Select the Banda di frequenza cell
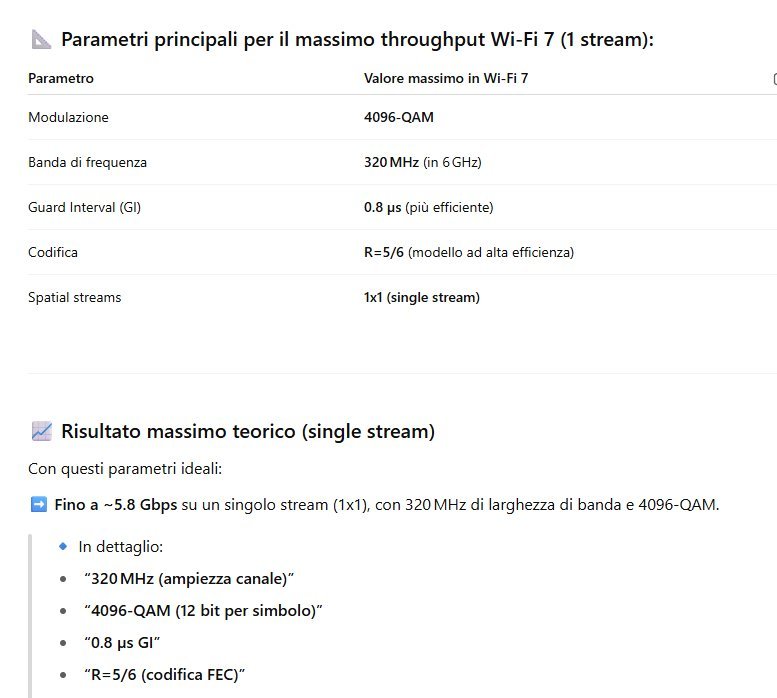Viewport: 777px width, 698px height. [87, 162]
